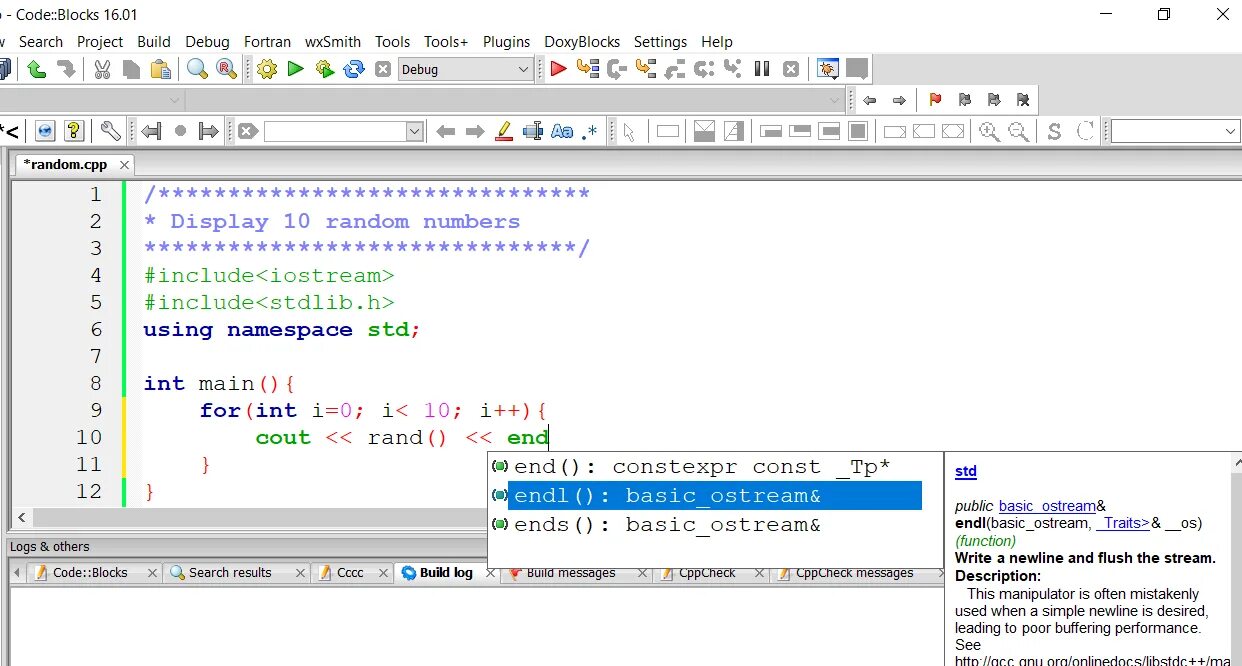Screen dimensions: 1242x666
Task: Click the zoom in magnifier icon
Action: (x=989, y=131)
